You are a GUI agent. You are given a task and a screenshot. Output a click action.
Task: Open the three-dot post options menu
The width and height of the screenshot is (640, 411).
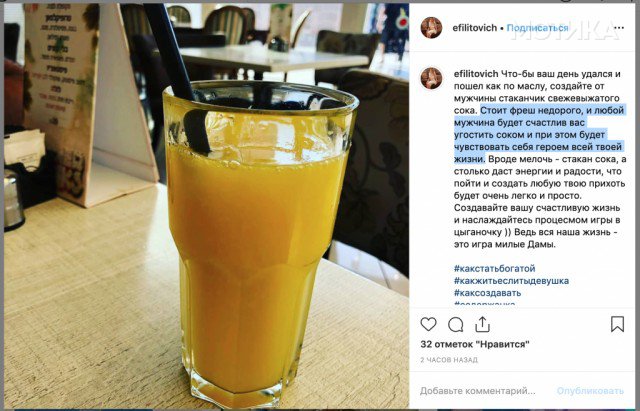[619, 28]
